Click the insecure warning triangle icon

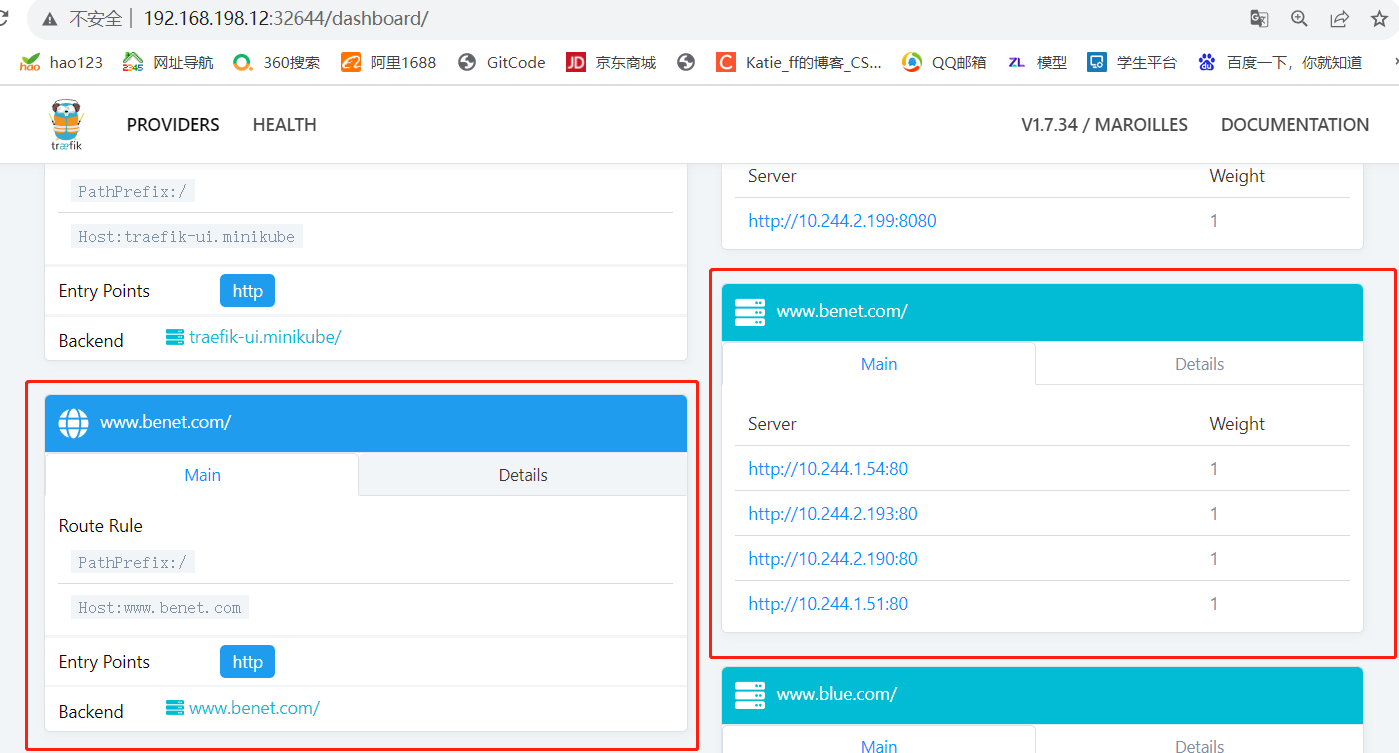(x=49, y=19)
